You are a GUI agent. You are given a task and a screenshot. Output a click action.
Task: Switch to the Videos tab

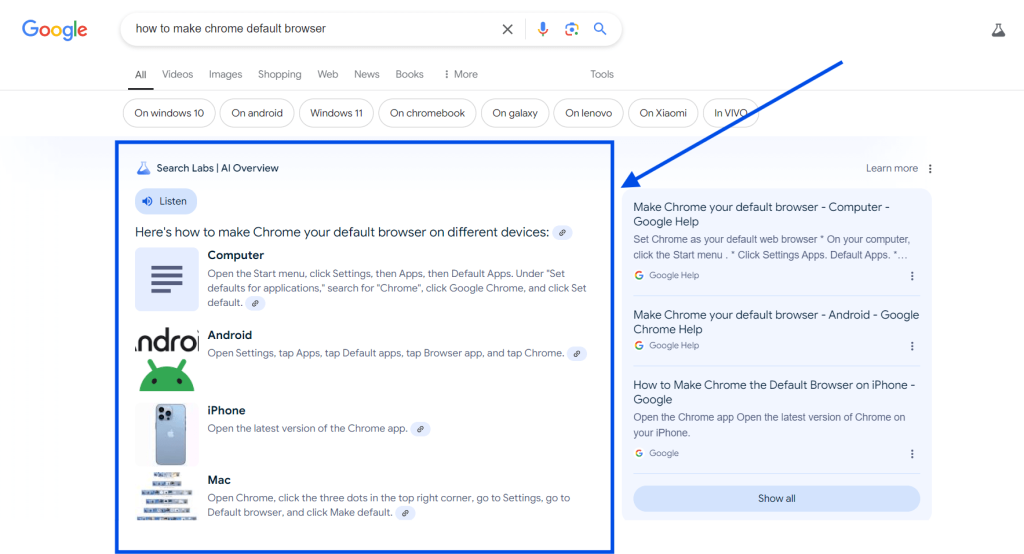pyautogui.click(x=178, y=74)
